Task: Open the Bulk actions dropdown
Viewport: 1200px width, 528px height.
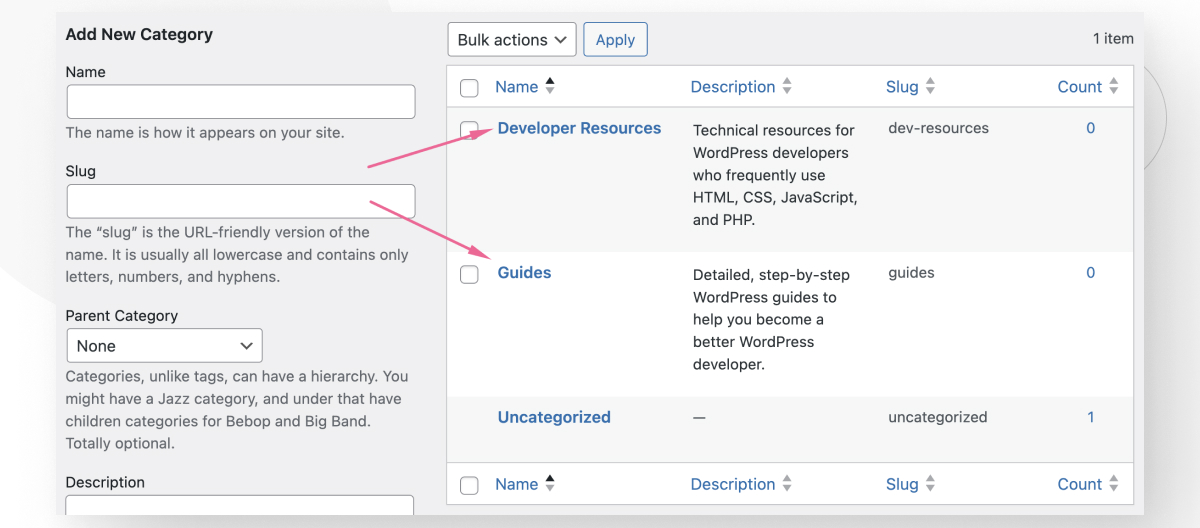Action: coord(512,40)
